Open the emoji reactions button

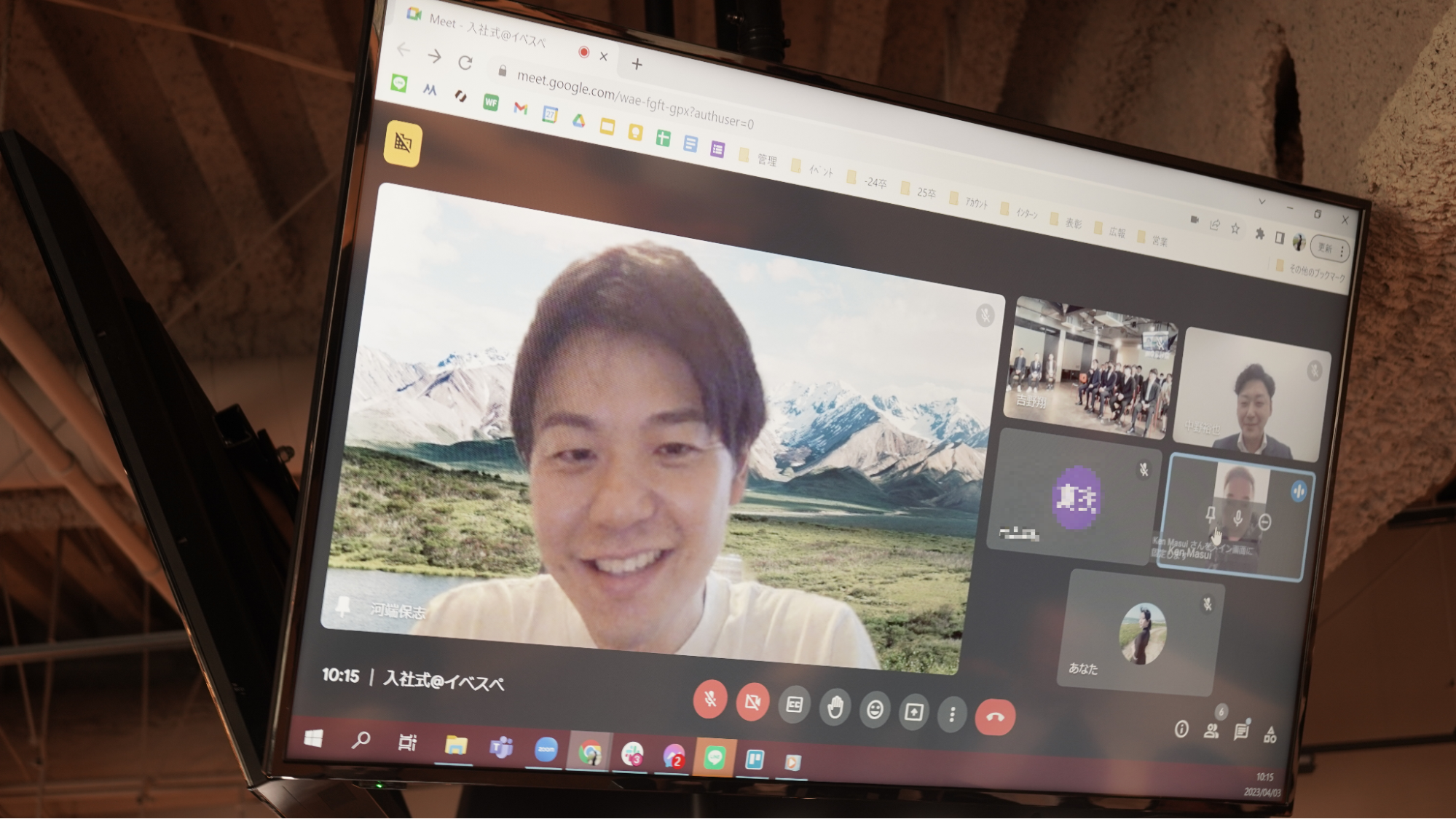[875, 709]
